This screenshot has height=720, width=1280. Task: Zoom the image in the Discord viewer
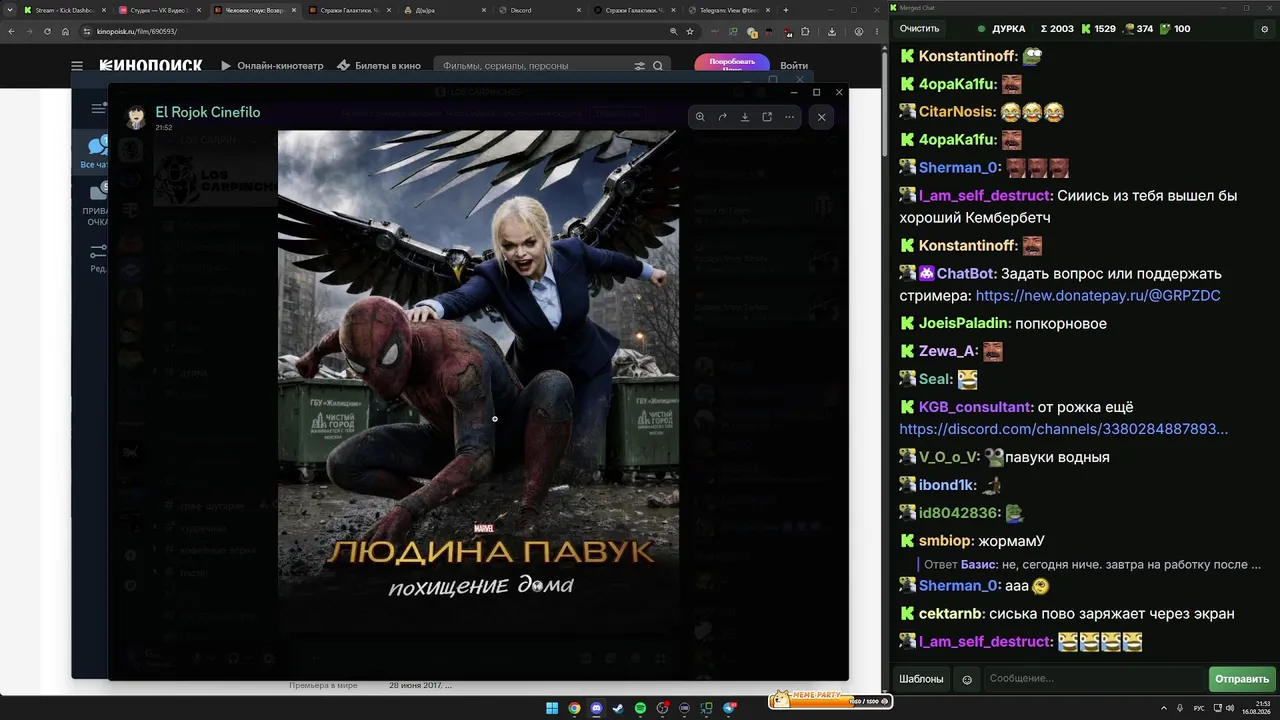point(700,117)
